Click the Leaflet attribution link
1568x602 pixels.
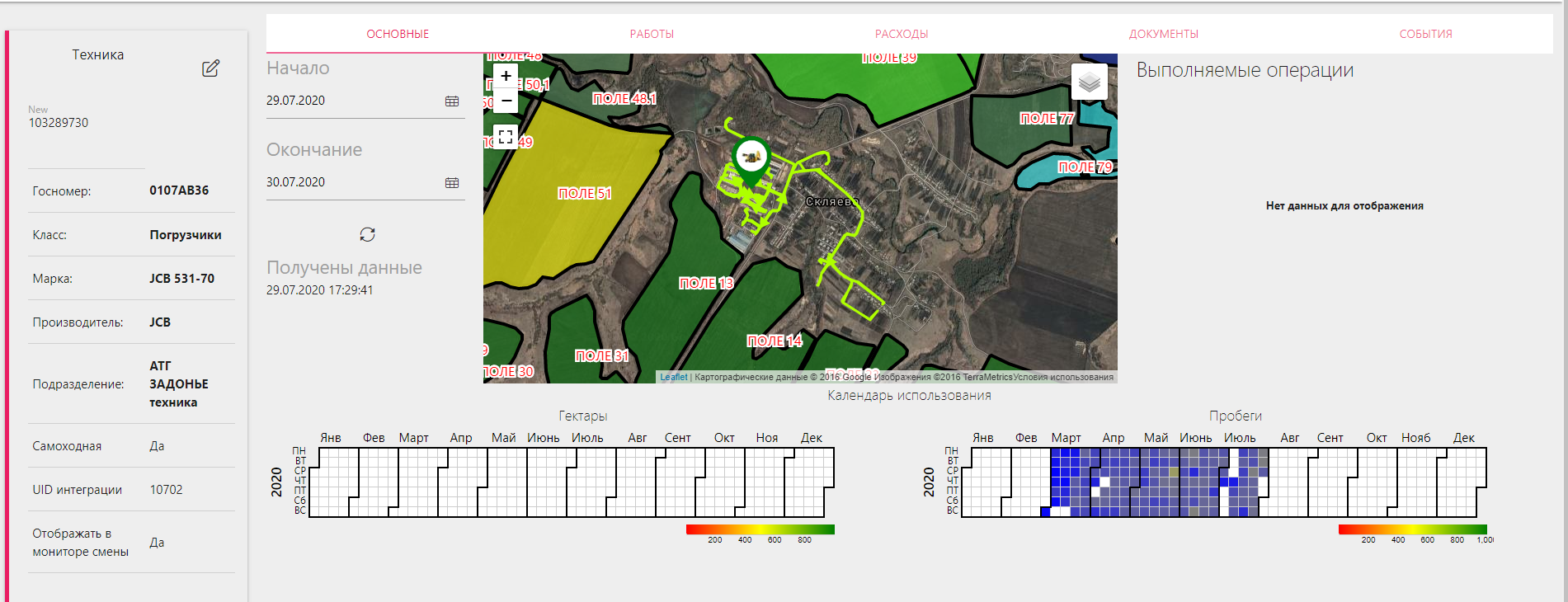pos(673,377)
